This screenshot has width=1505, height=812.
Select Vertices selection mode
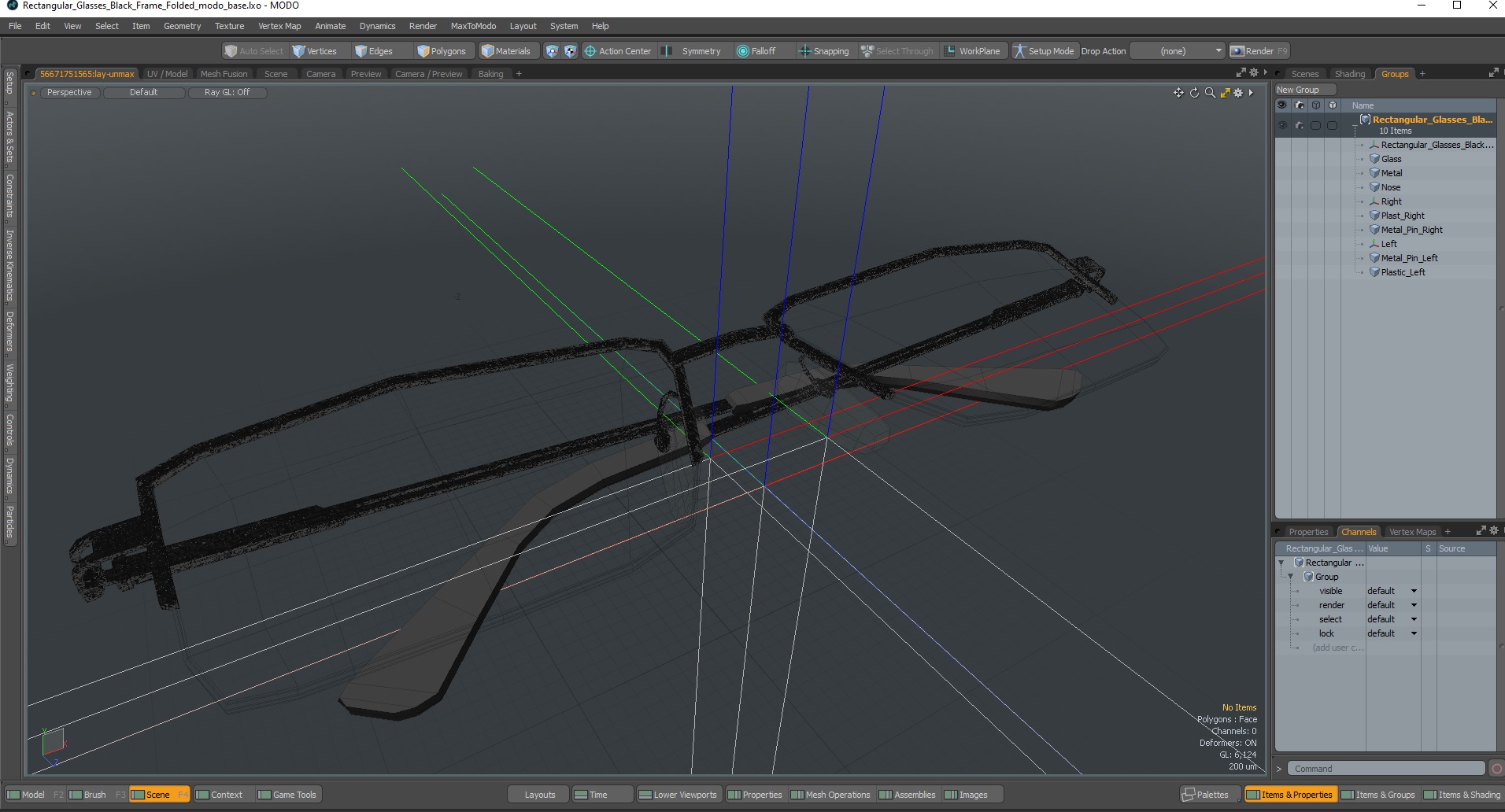(x=315, y=51)
